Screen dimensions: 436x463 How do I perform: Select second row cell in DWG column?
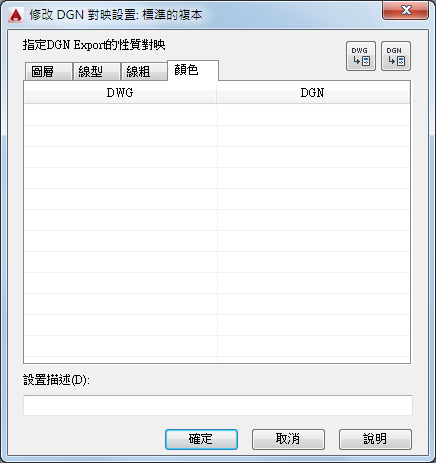click(121, 136)
